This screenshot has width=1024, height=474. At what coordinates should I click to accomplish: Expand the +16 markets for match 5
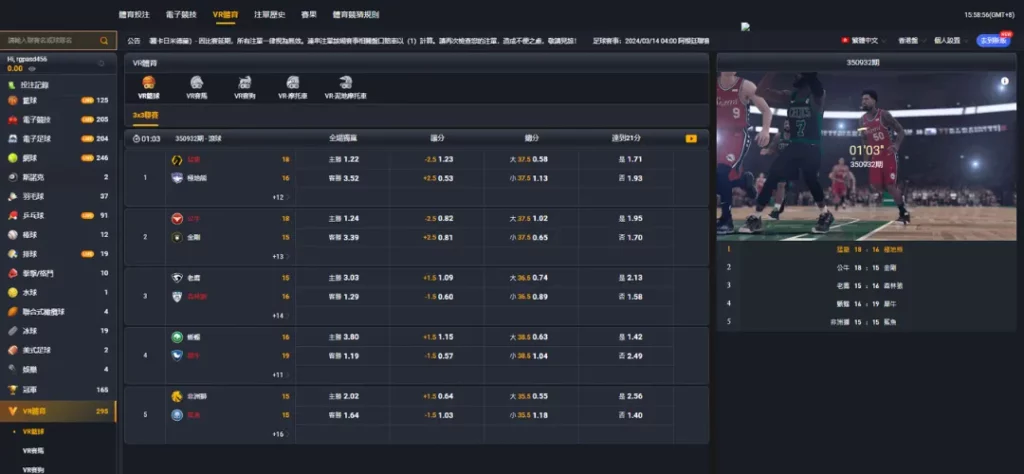281,434
